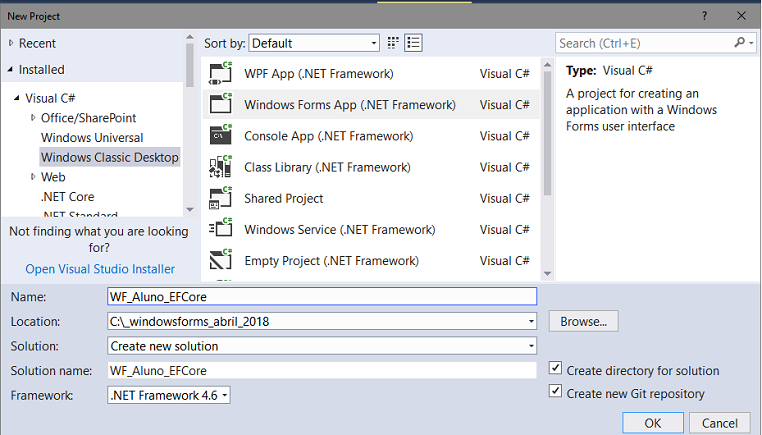Select the Class Library template icon
The image size is (762, 435).
coord(221,167)
